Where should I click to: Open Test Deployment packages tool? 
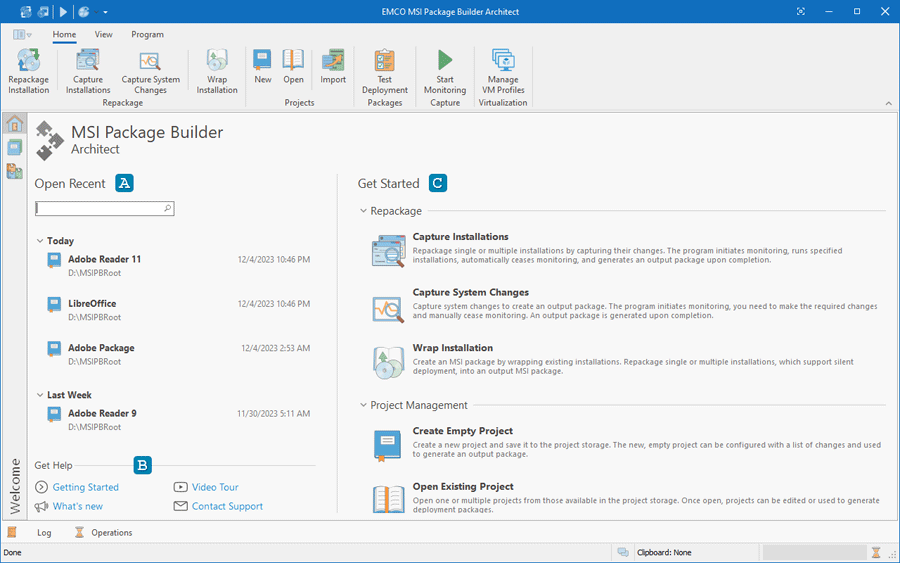[x=385, y=71]
